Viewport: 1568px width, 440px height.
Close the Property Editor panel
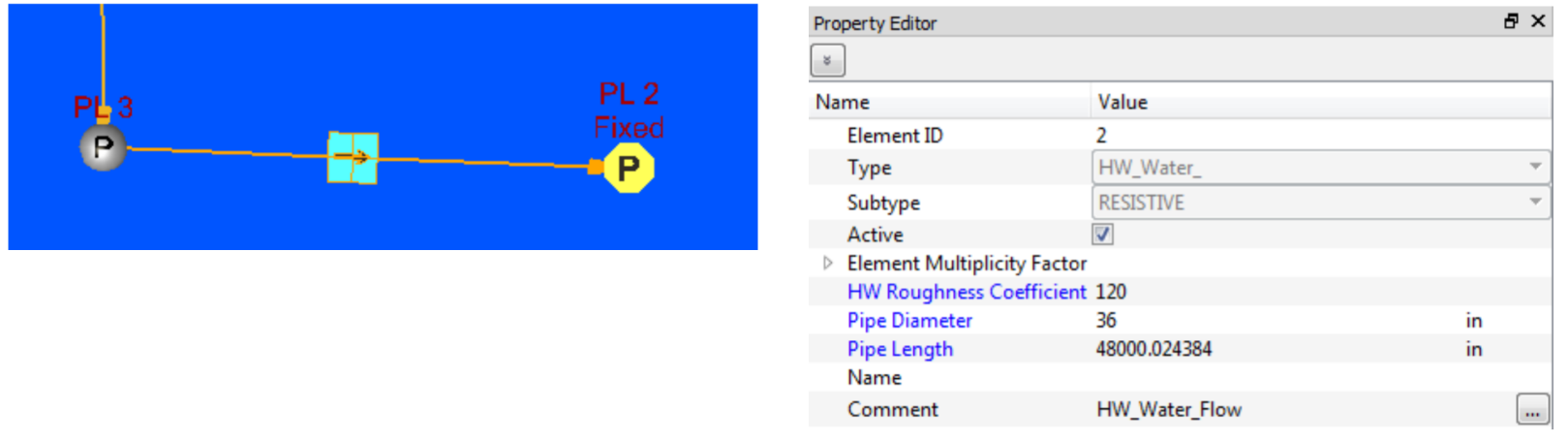click(x=1538, y=21)
